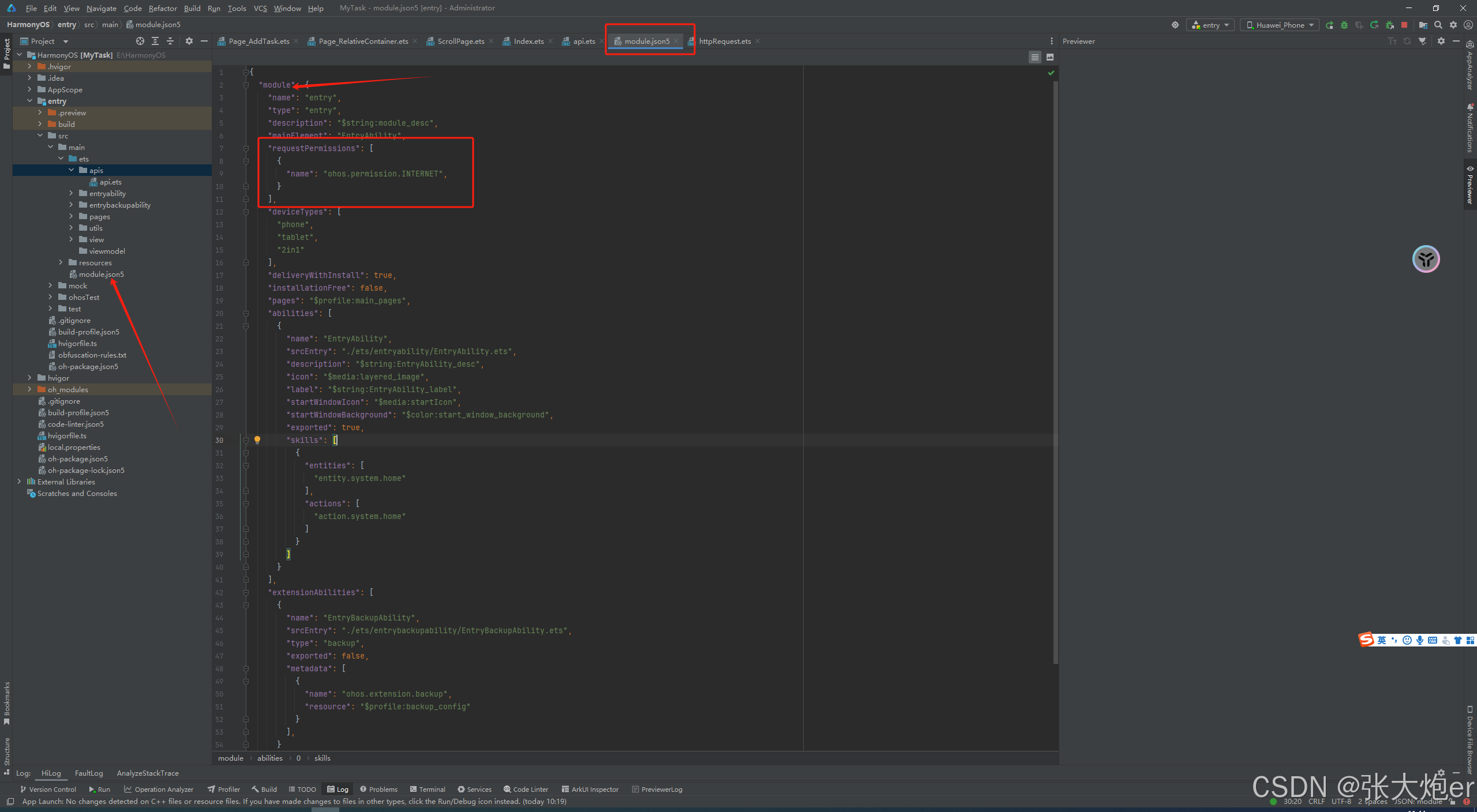
Task: Click the Project Structure folder icon
Action: click(1423, 25)
